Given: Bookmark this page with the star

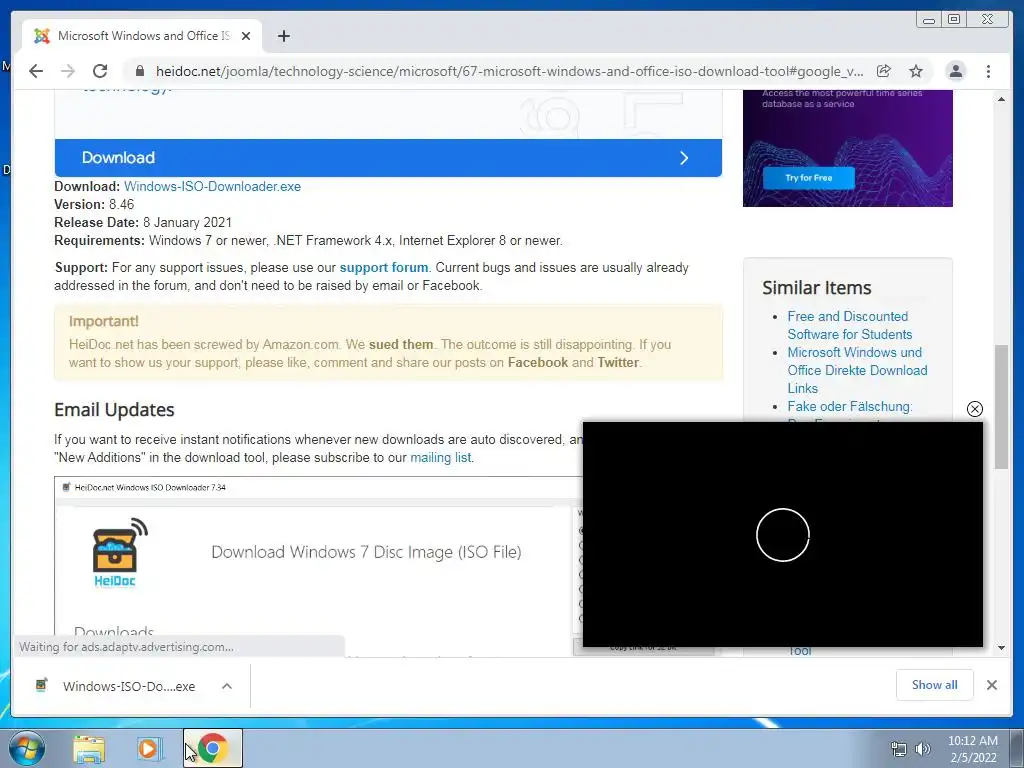Looking at the screenshot, I should point(916,71).
